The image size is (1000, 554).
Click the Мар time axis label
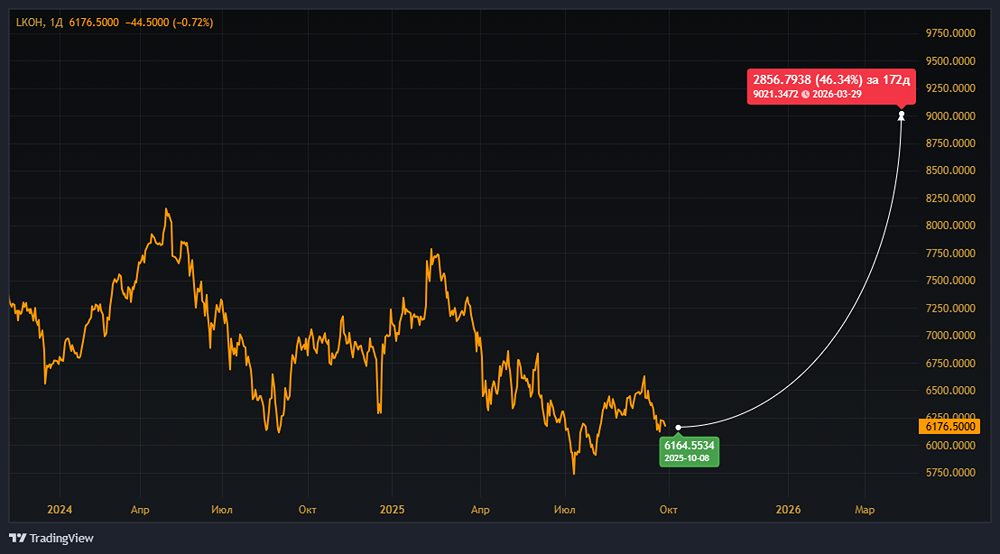[x=865, y=509]
